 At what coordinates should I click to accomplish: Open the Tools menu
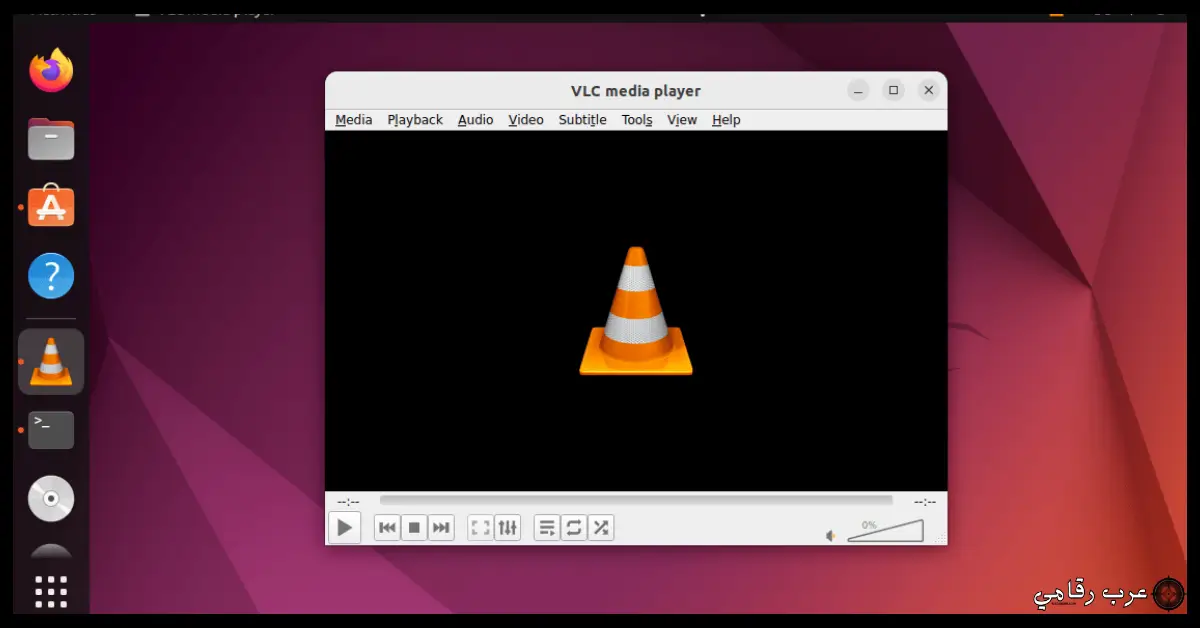point(637,120)
